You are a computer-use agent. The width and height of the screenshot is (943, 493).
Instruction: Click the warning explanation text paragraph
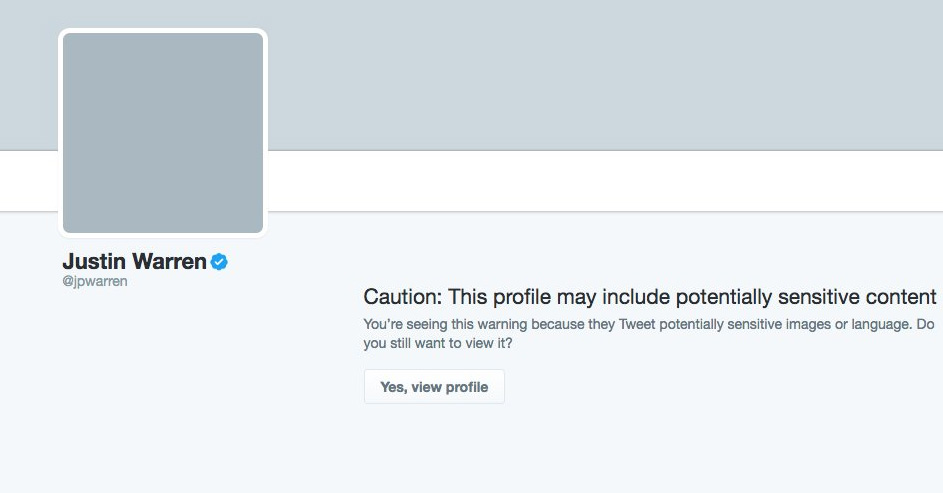pos(648,334)
